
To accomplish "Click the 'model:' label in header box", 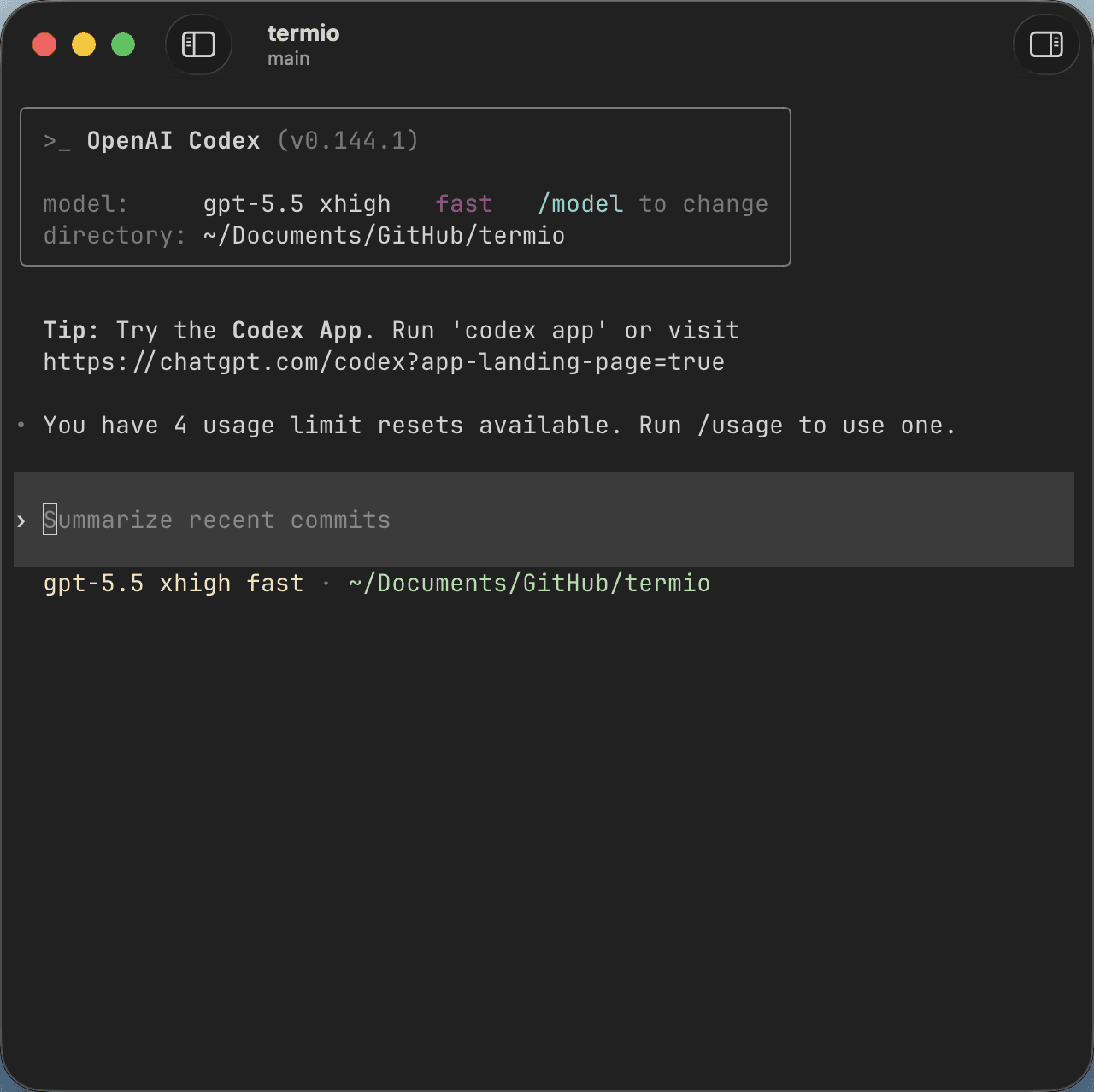I will (85, 204).
